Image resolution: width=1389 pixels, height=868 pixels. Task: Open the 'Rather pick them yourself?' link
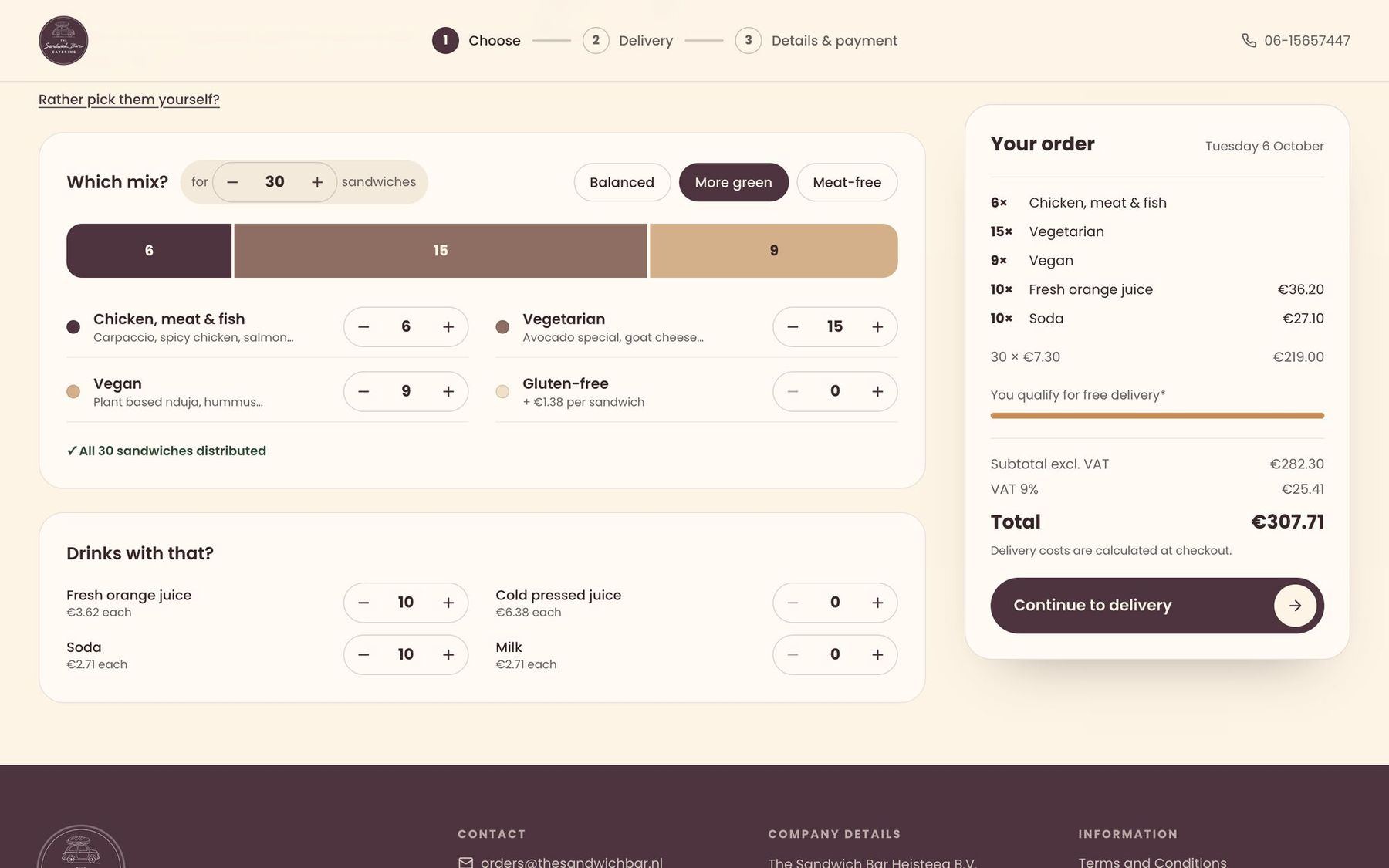click(129, 100)
